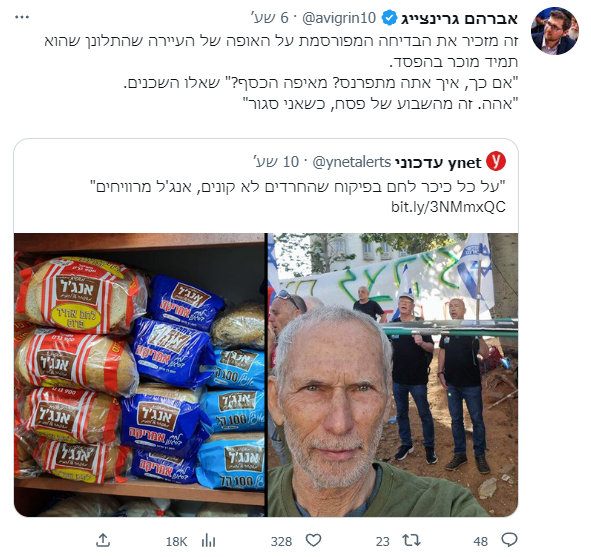Follow the bit.ly/3NMmxQC link
Image resolution: width=591 pixels, height=557 pixels.
pos(448,207)
